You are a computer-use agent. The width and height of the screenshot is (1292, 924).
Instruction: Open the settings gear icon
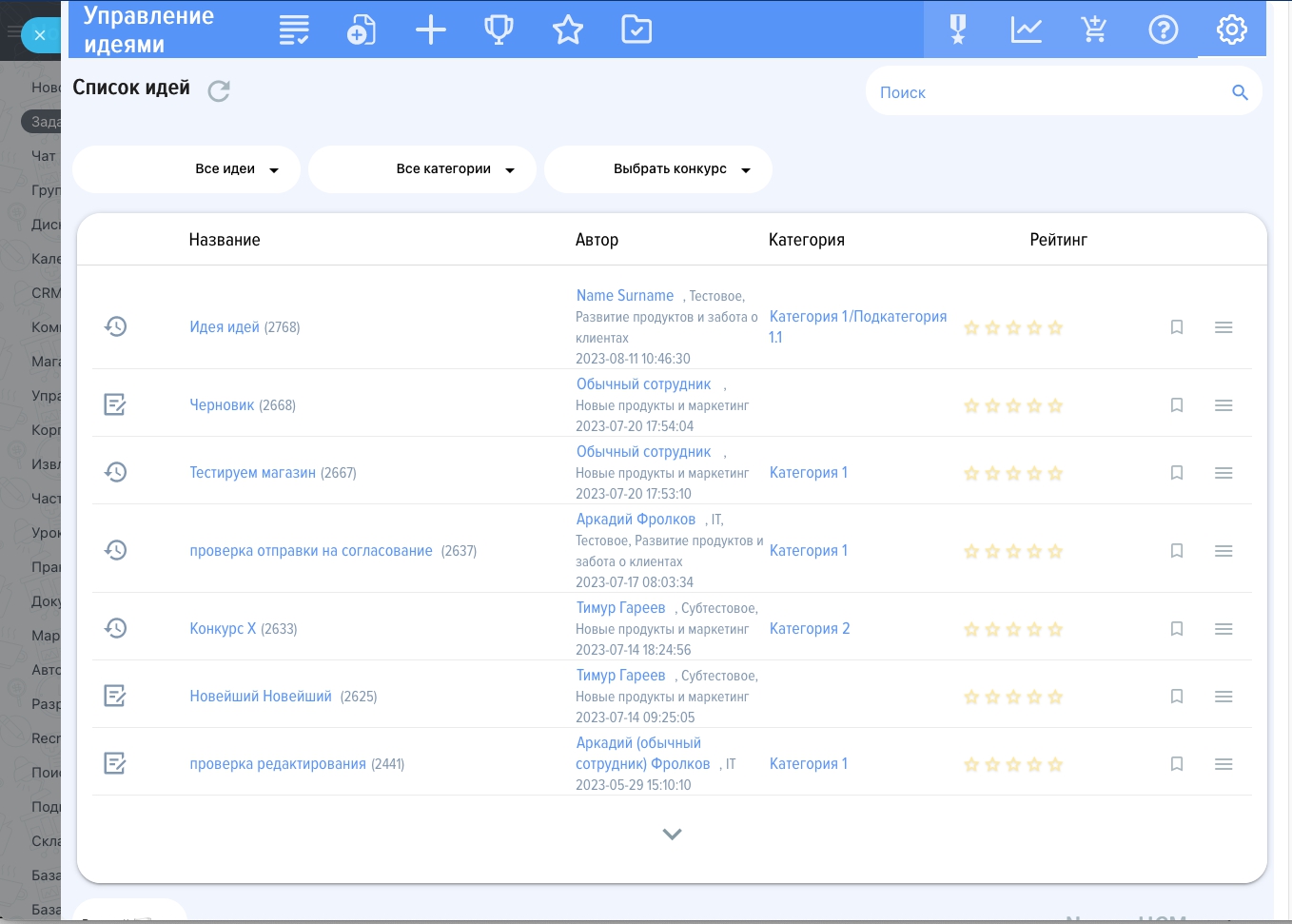[1231, 29]
